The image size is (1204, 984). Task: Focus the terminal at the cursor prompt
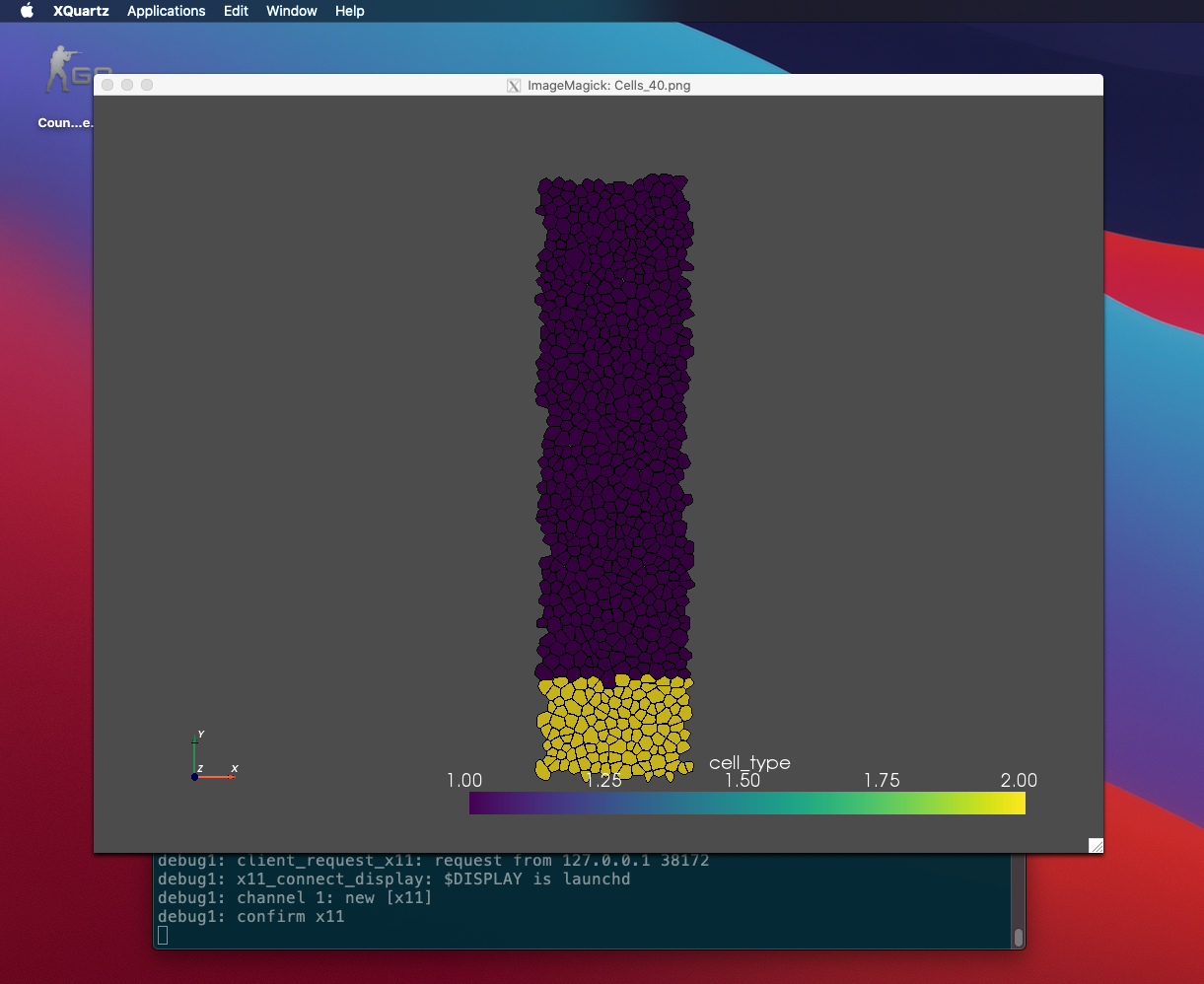(x=164, y=935)
